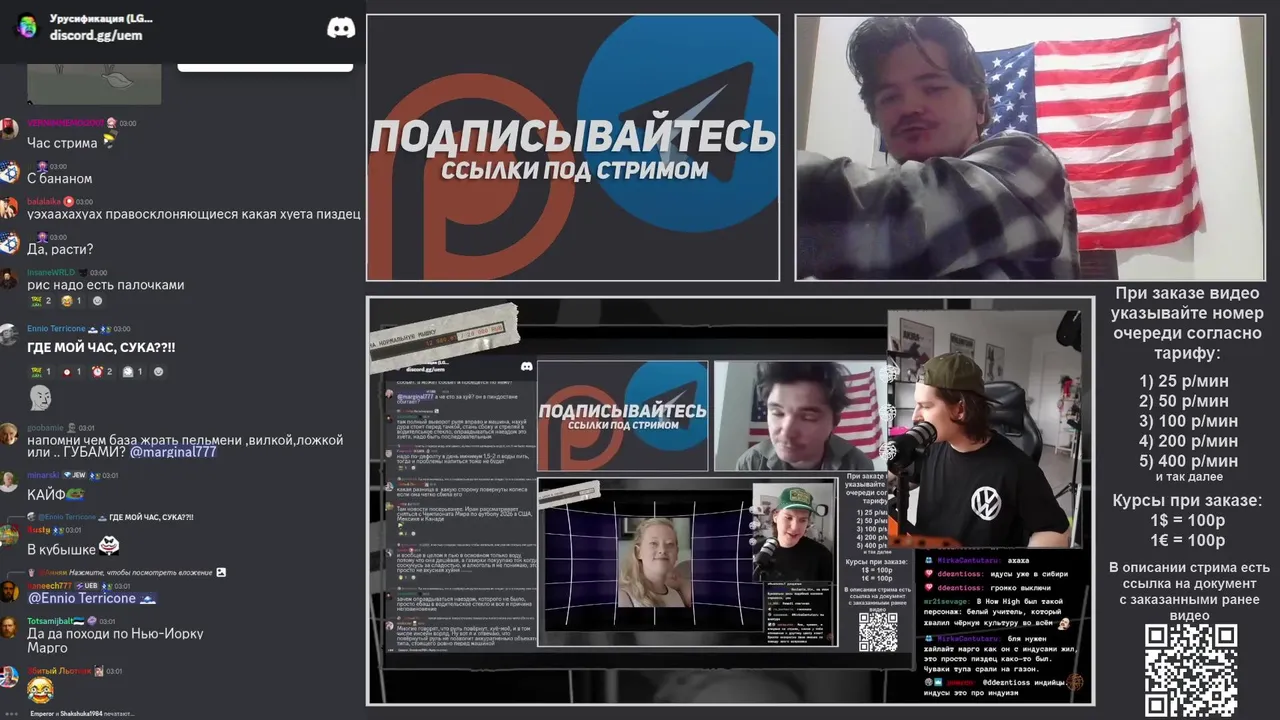Click InsaneWRLD's avatar
This screenshot has width=1280, height=720.
pyautogui.click(x=9, y=278)
